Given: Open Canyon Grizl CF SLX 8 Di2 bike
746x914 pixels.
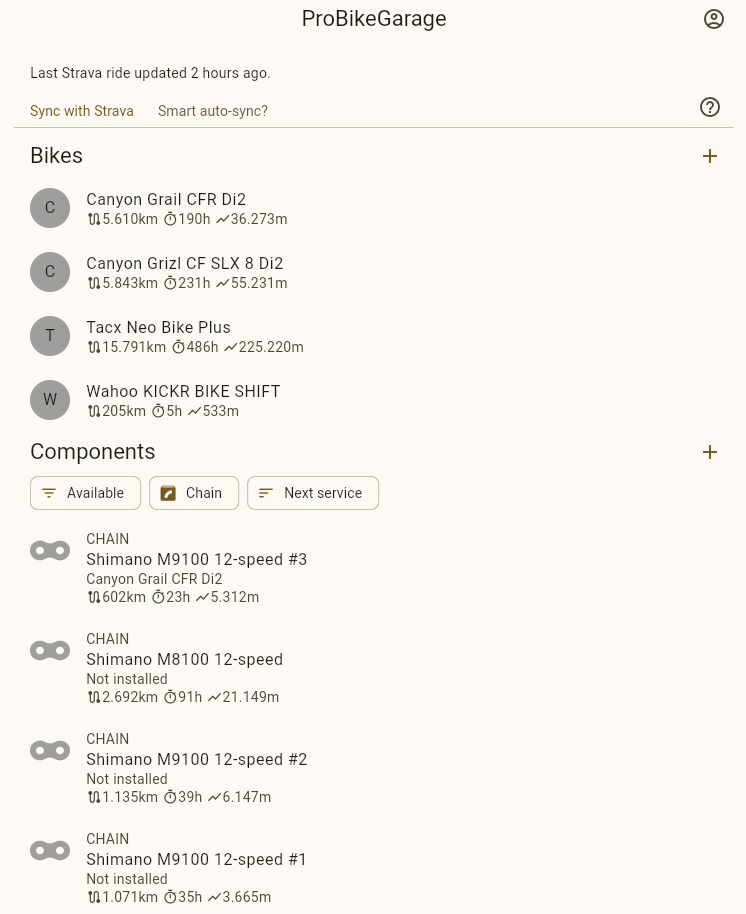Looking at the screenshot, I should [x=185, y=264].
